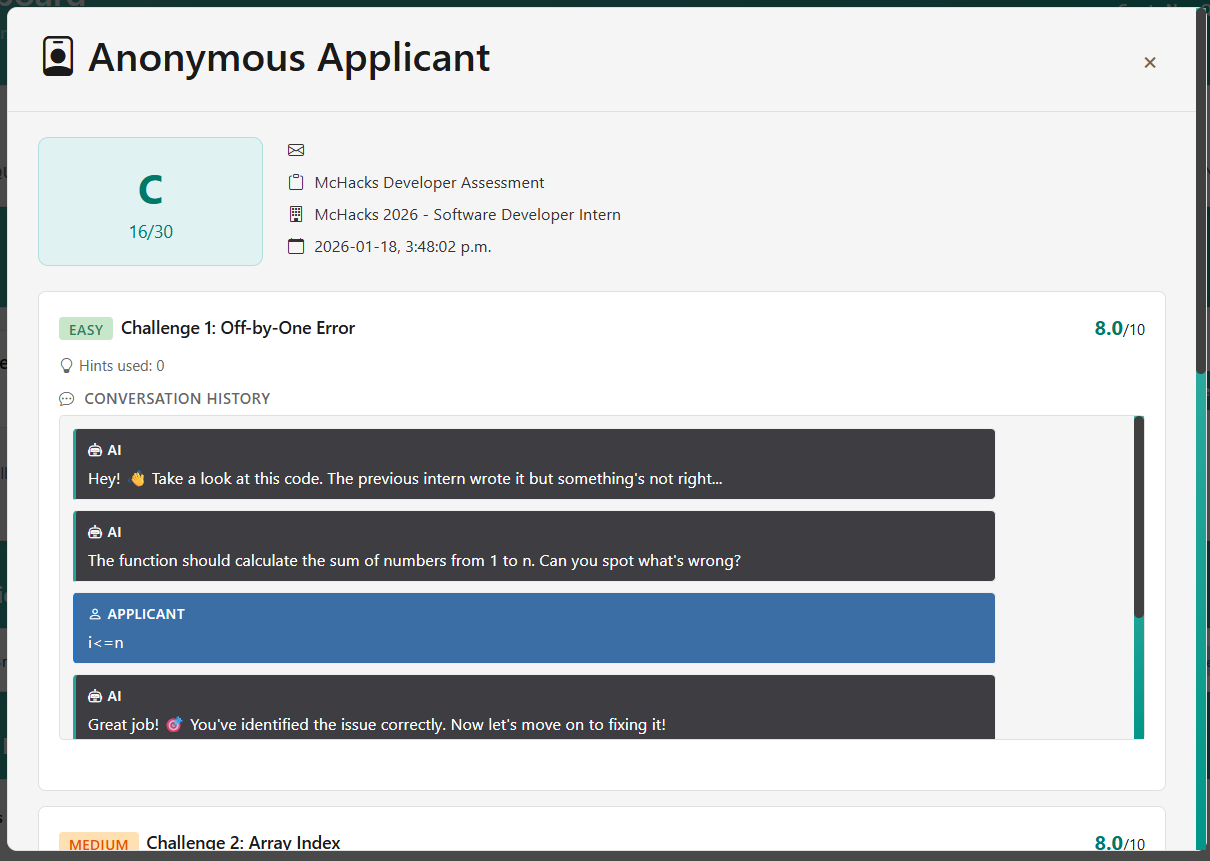Click the building icon beside Software Developer Intern
This screenshot has height=861, width=1210.
coord(296,214)
